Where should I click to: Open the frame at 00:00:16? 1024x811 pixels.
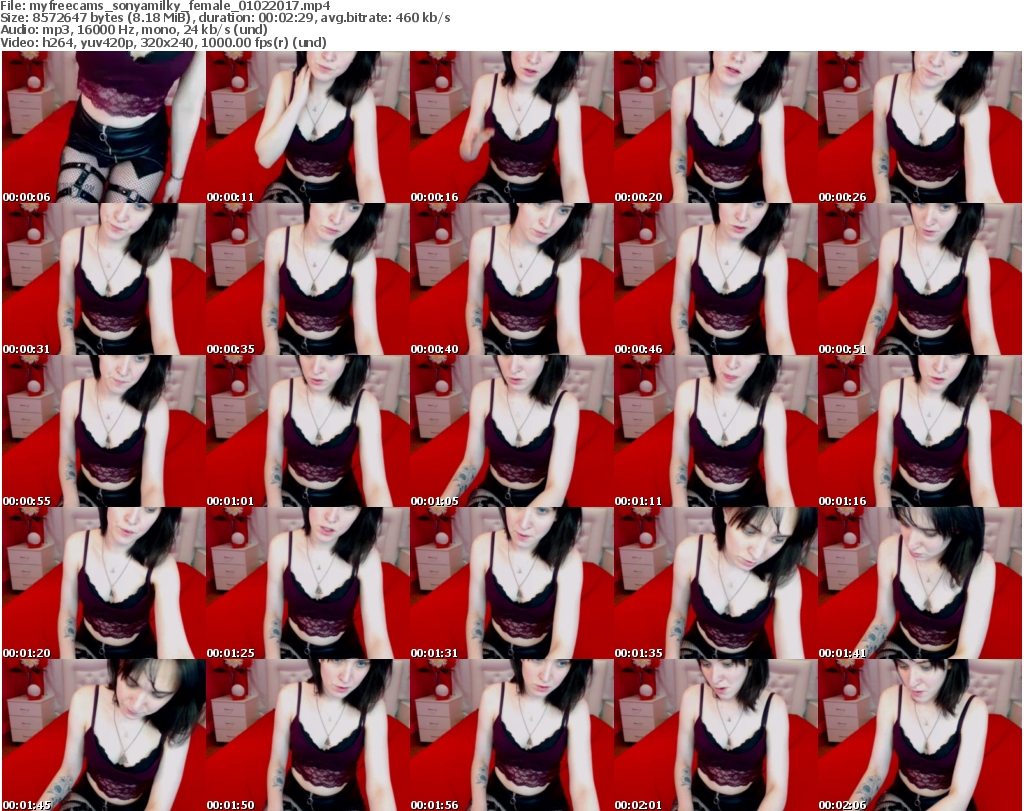pyautogui.click(x=511, y=127)
